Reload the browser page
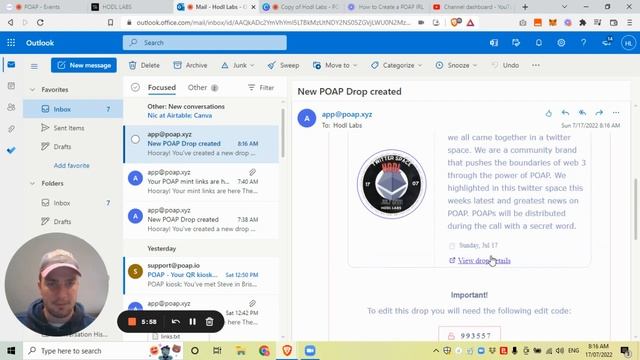The width and height of the screenshot is (640, 360). [40, 22]
